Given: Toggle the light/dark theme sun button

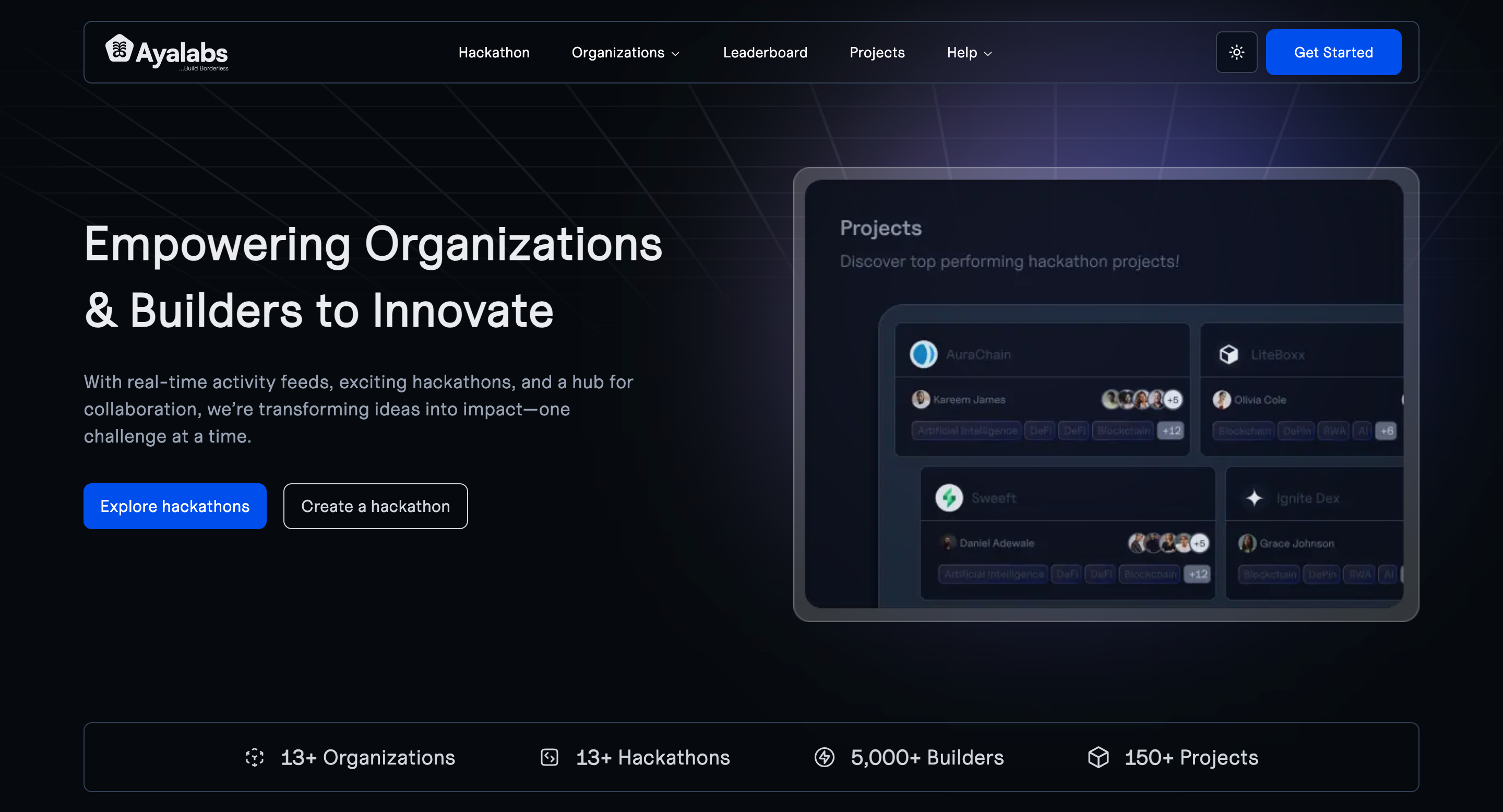Looking at the screenshot, I should [1236, 53].
